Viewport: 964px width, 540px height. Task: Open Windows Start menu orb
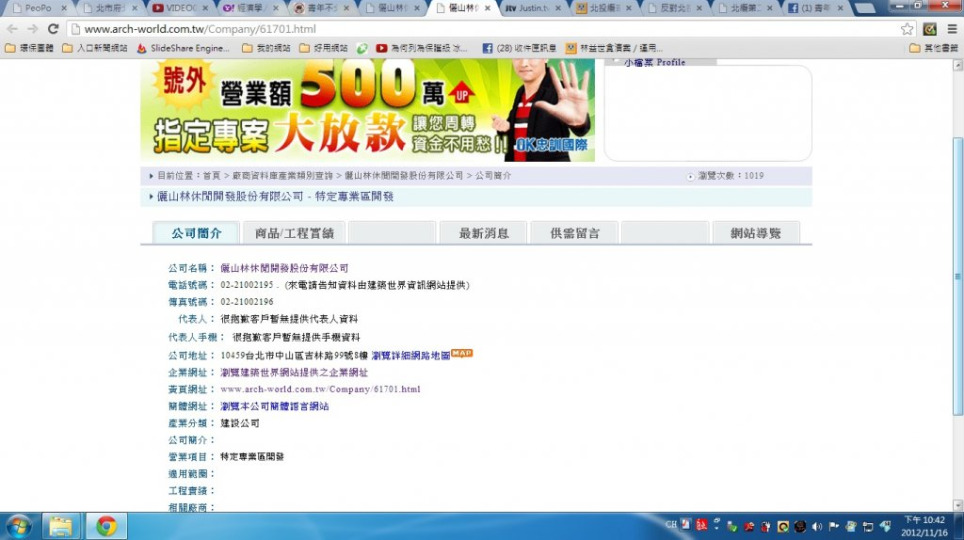point(18,525)
